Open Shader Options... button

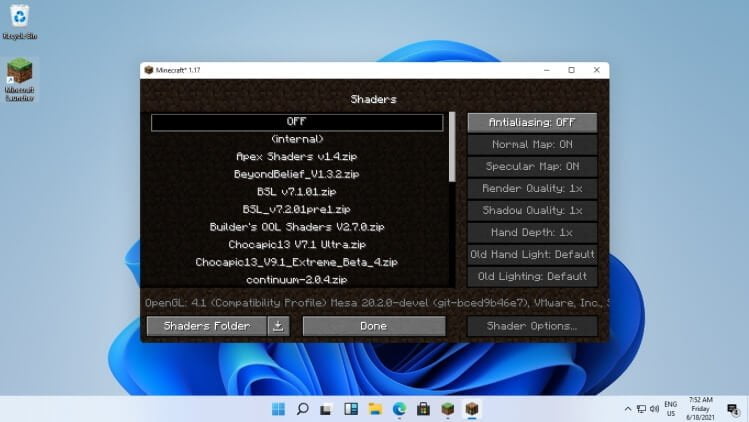[532, 326]
